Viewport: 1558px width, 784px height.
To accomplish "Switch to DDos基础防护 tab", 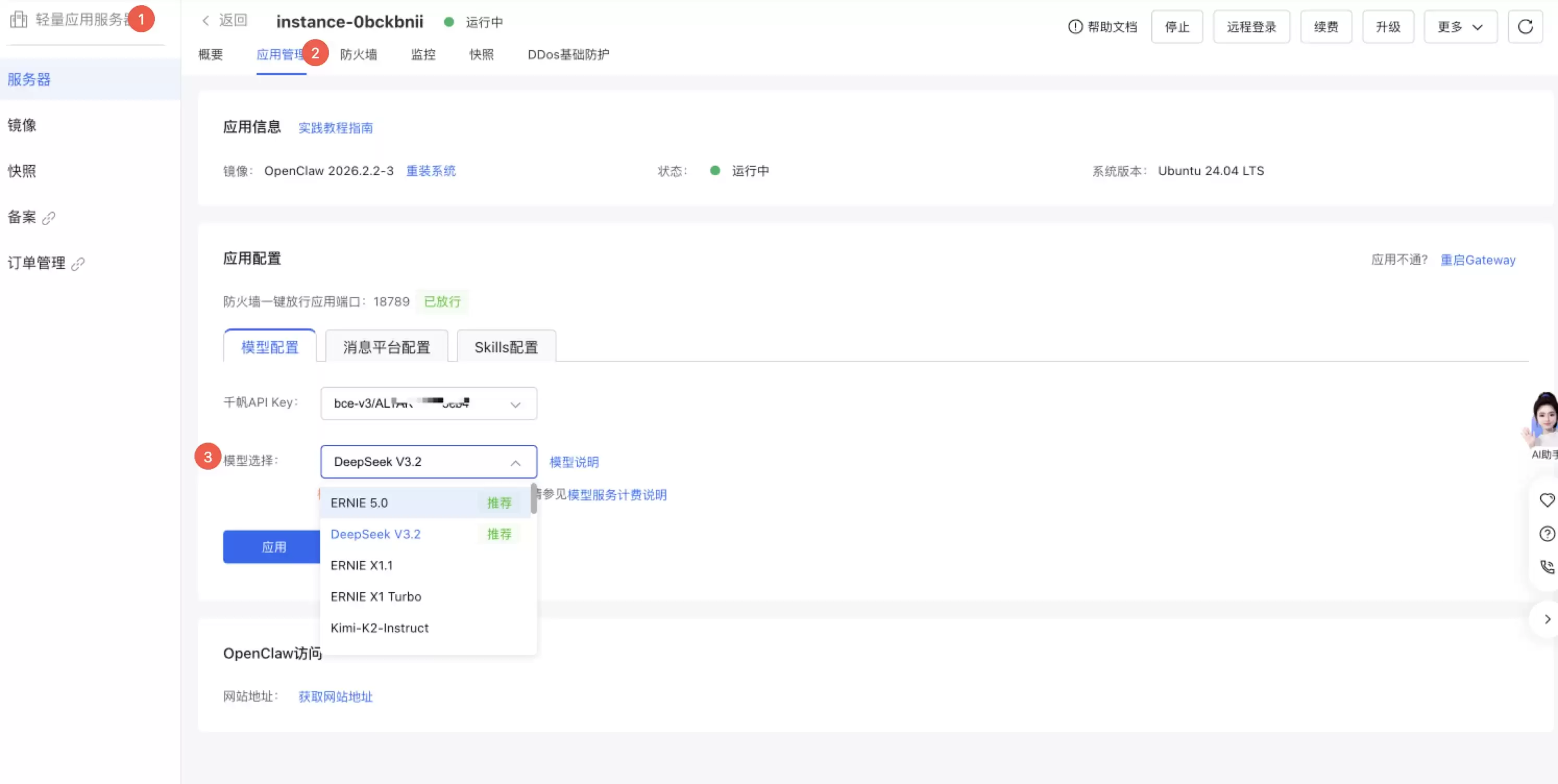I will click(568, 54).
